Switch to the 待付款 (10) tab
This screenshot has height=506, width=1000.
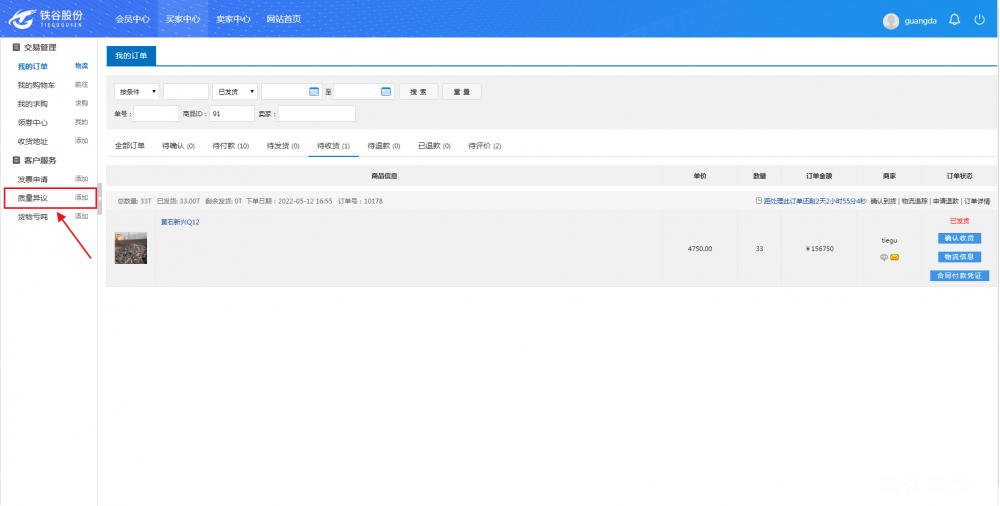pos(230,146)
